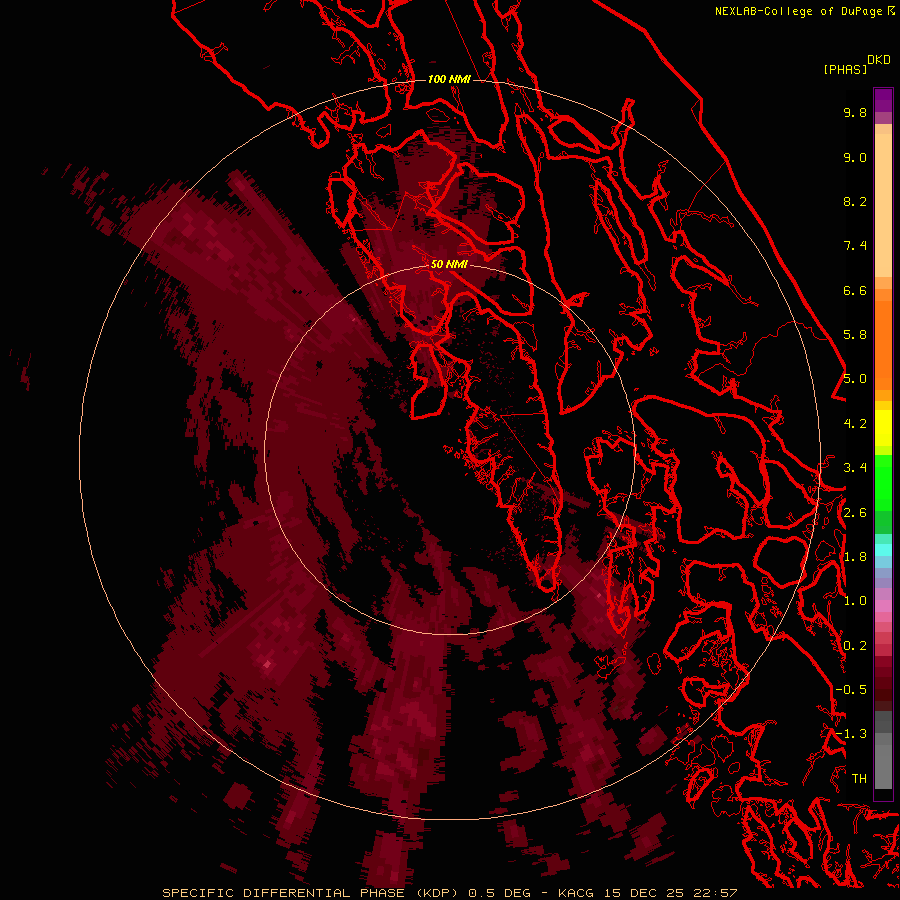This screenshot has width=900, height=900.
Task: Click the 5.0 value on color scale
Action: [855, 379]
